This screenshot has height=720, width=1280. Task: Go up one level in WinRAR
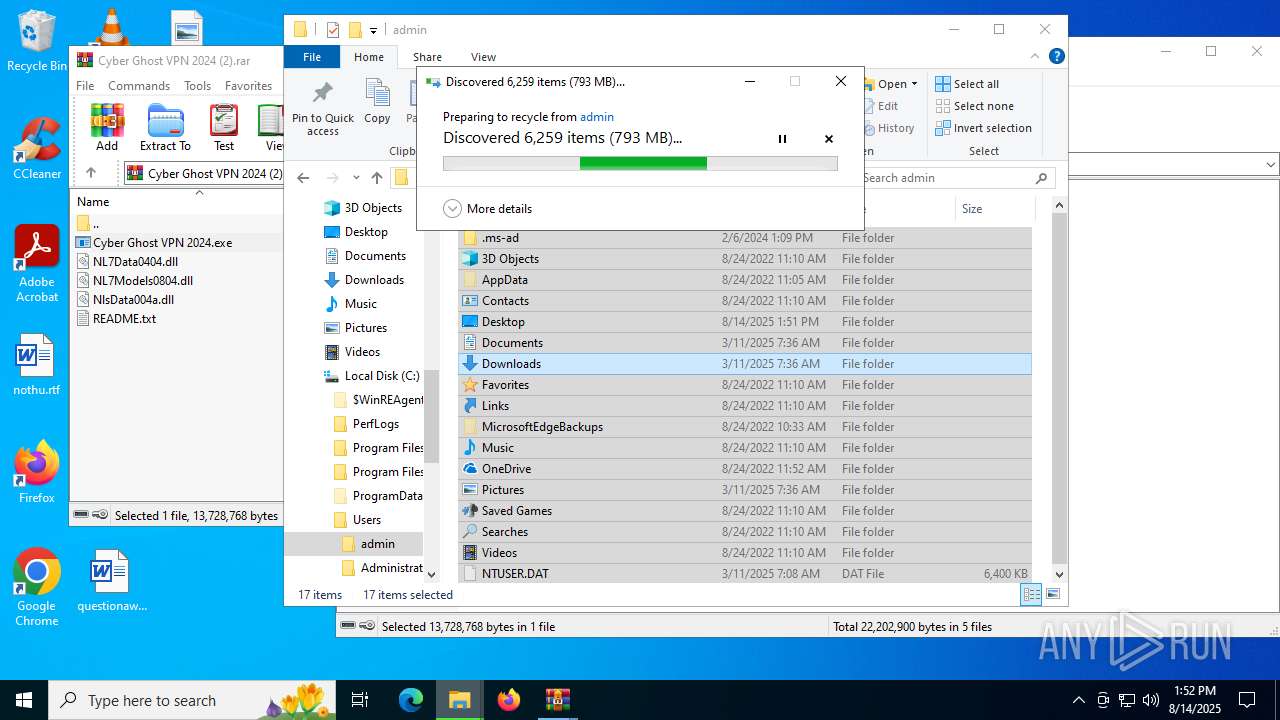pyautogui.click(x=91, y=173)
